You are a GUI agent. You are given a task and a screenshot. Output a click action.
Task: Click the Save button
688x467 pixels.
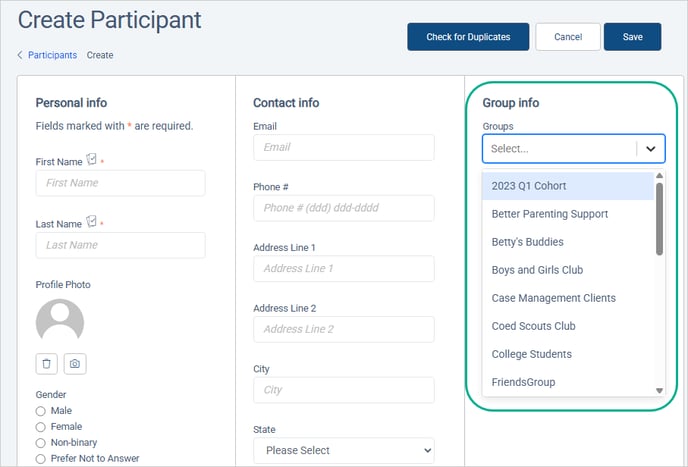pos(632,37)
